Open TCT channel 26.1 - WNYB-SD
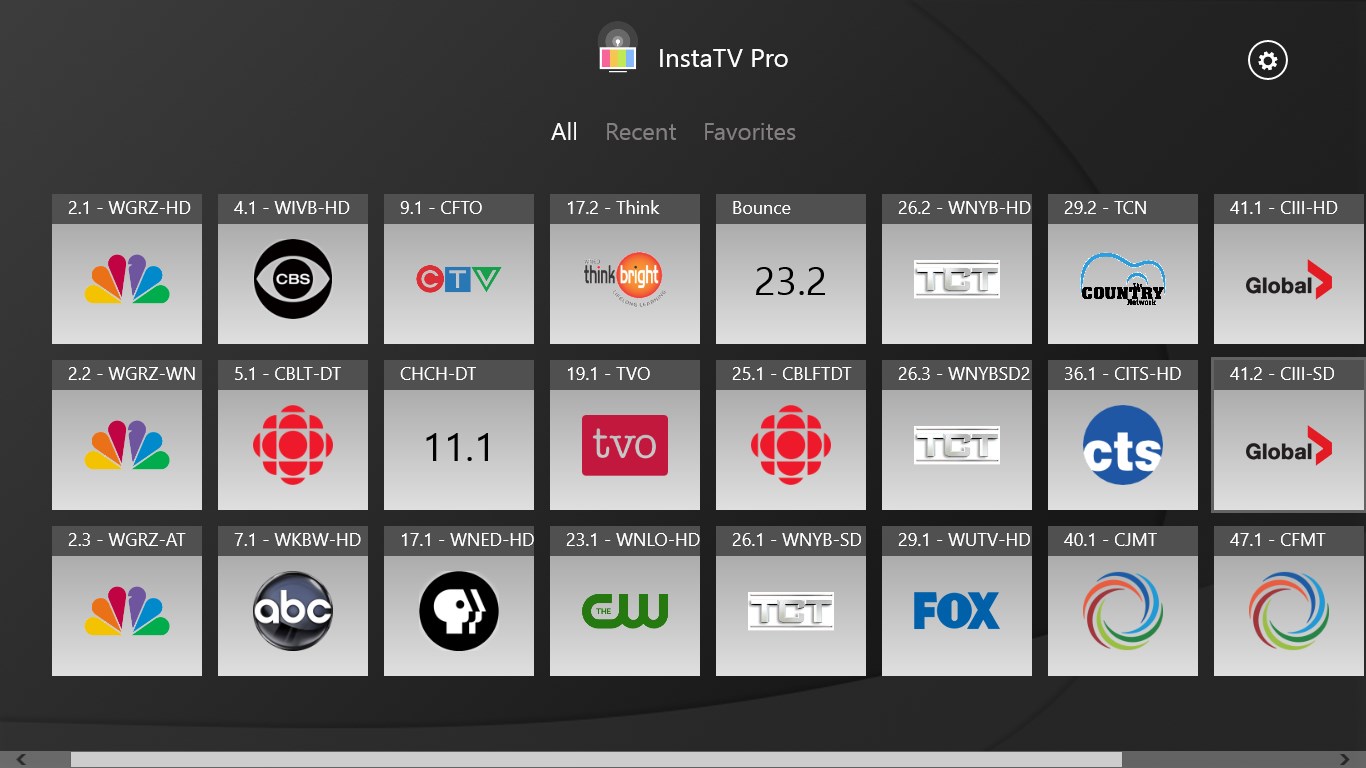Viewport: 1366px width, 768px height. 791,601
